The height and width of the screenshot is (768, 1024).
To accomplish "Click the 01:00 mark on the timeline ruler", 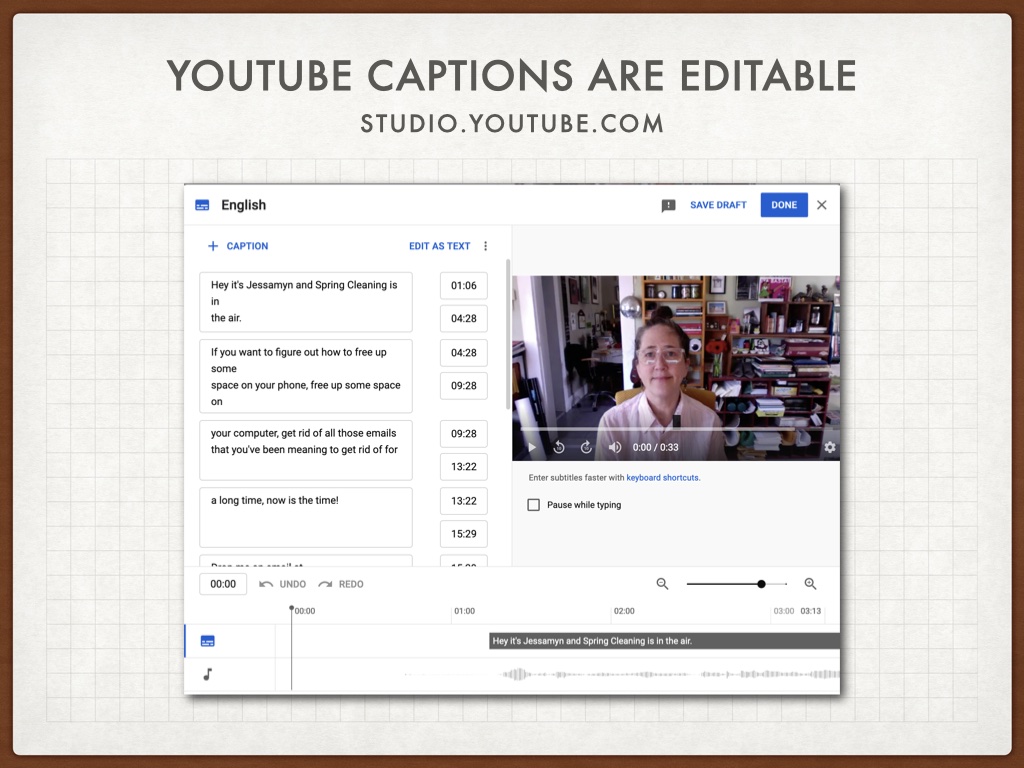I will (x=464, y=611).
